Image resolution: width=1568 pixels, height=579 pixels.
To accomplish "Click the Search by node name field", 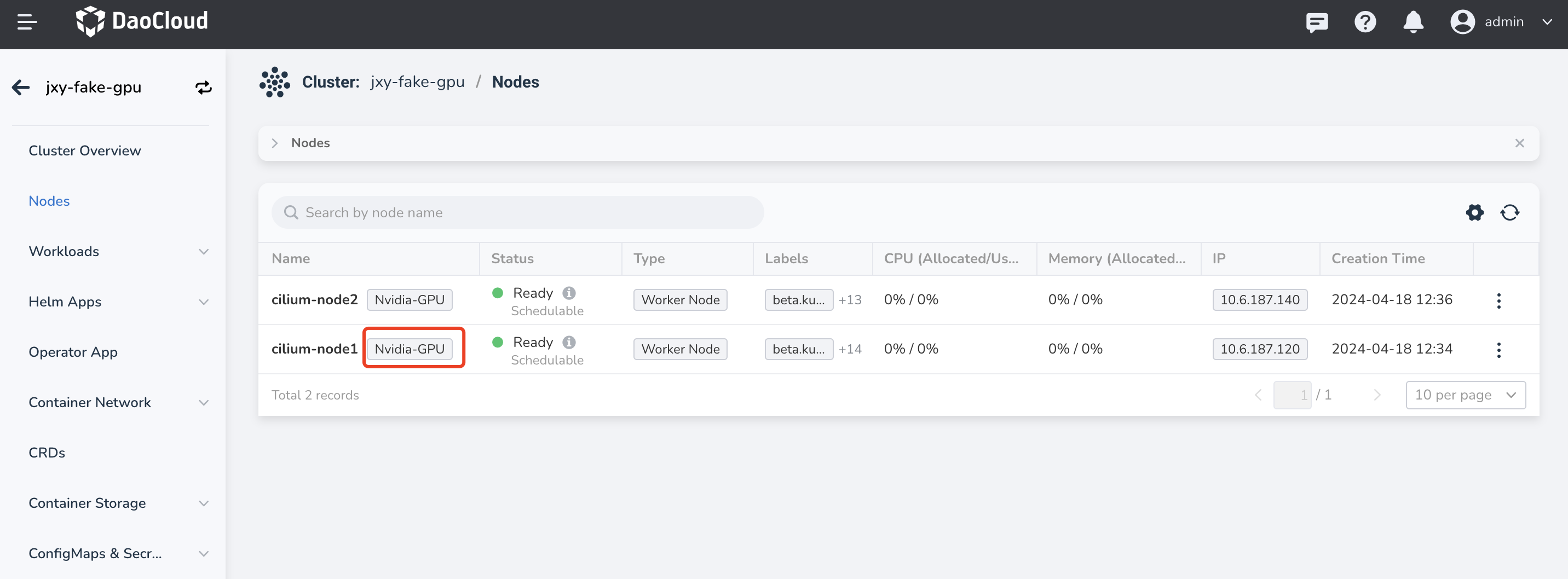I will tap(517, 213).
